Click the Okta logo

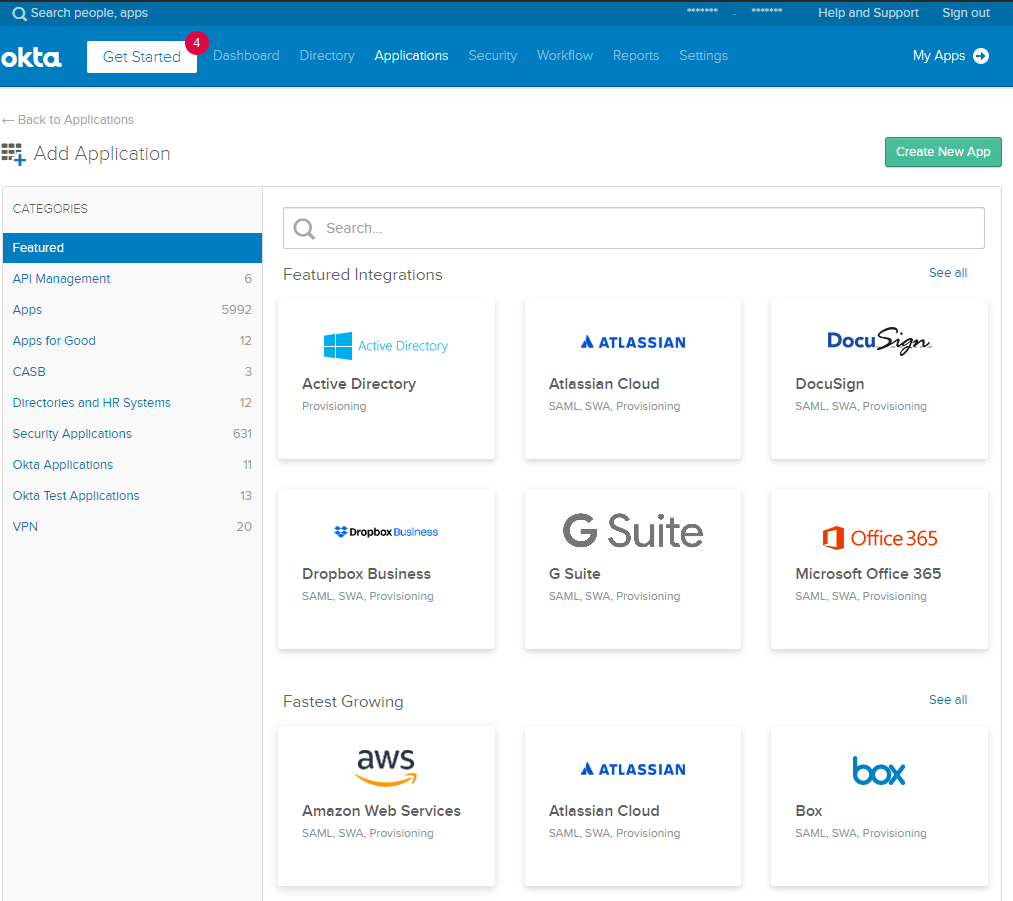(31, 57)
